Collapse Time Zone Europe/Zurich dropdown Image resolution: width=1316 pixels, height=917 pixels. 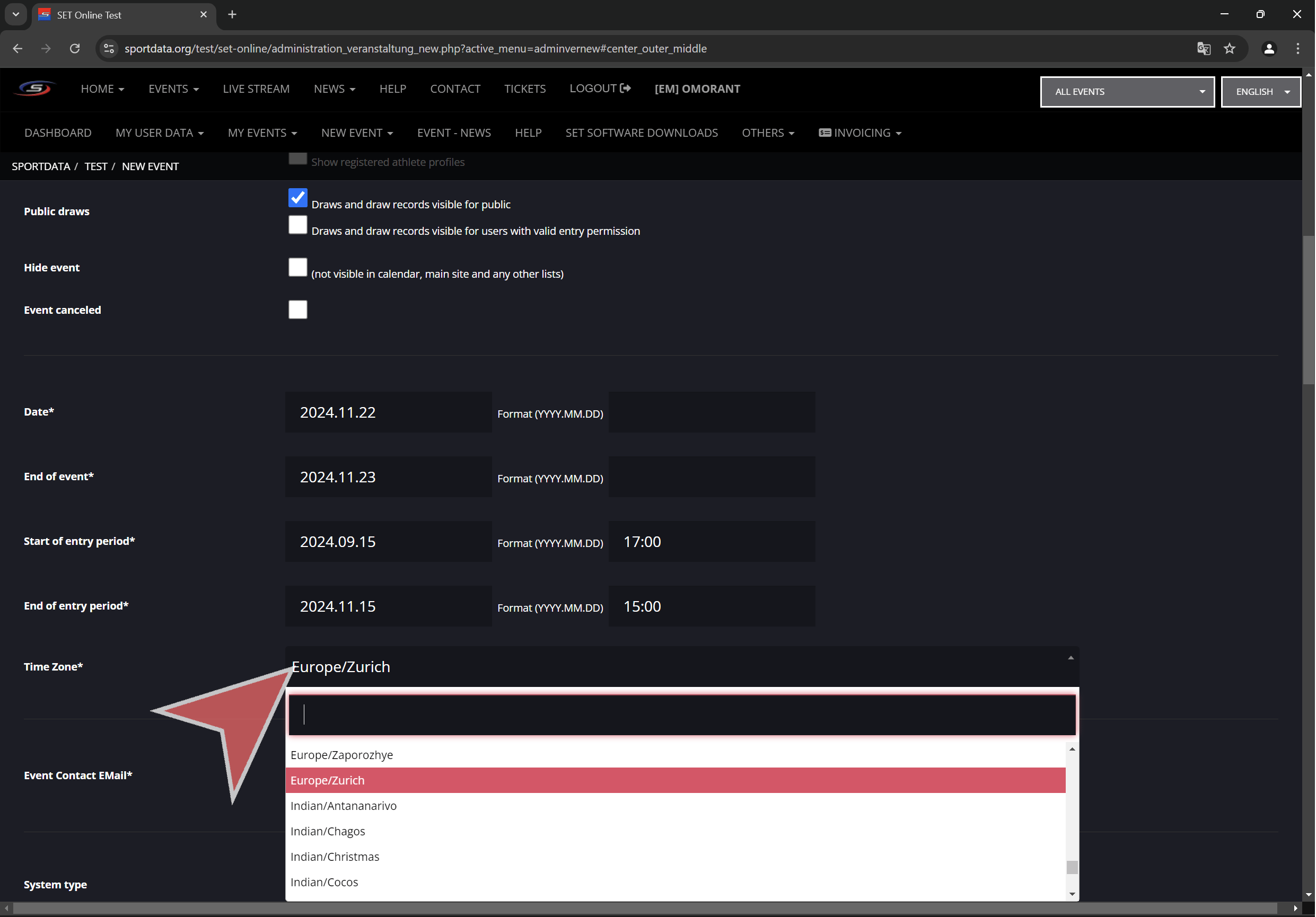681,666
